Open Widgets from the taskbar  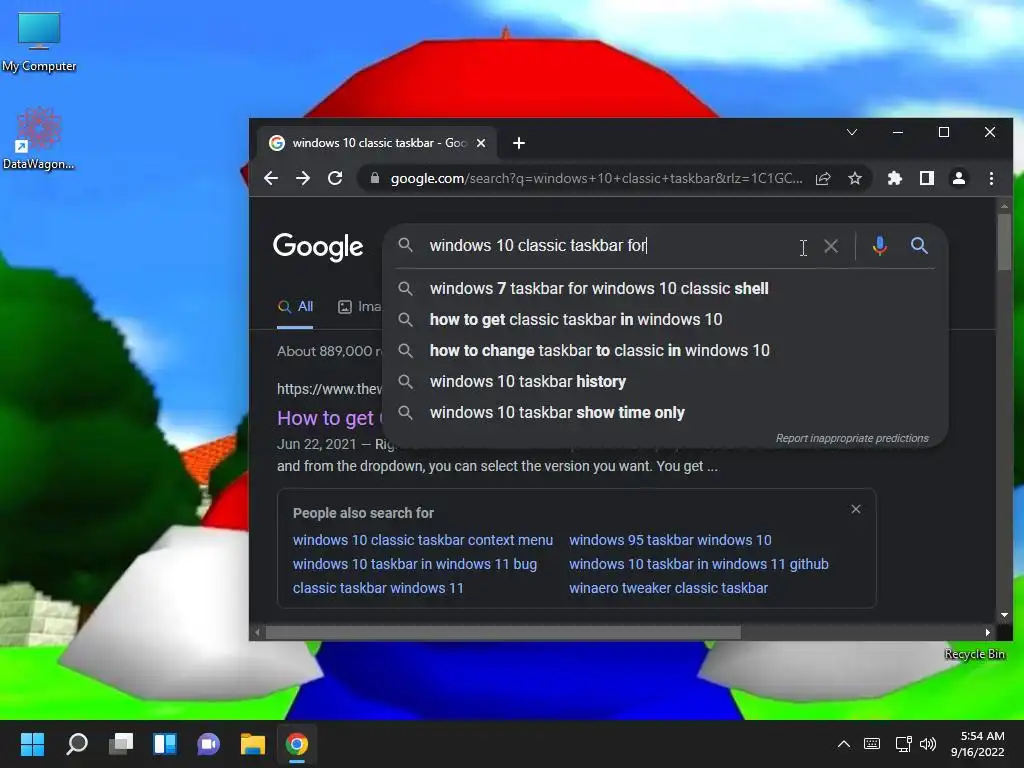(x=165, y=744)
